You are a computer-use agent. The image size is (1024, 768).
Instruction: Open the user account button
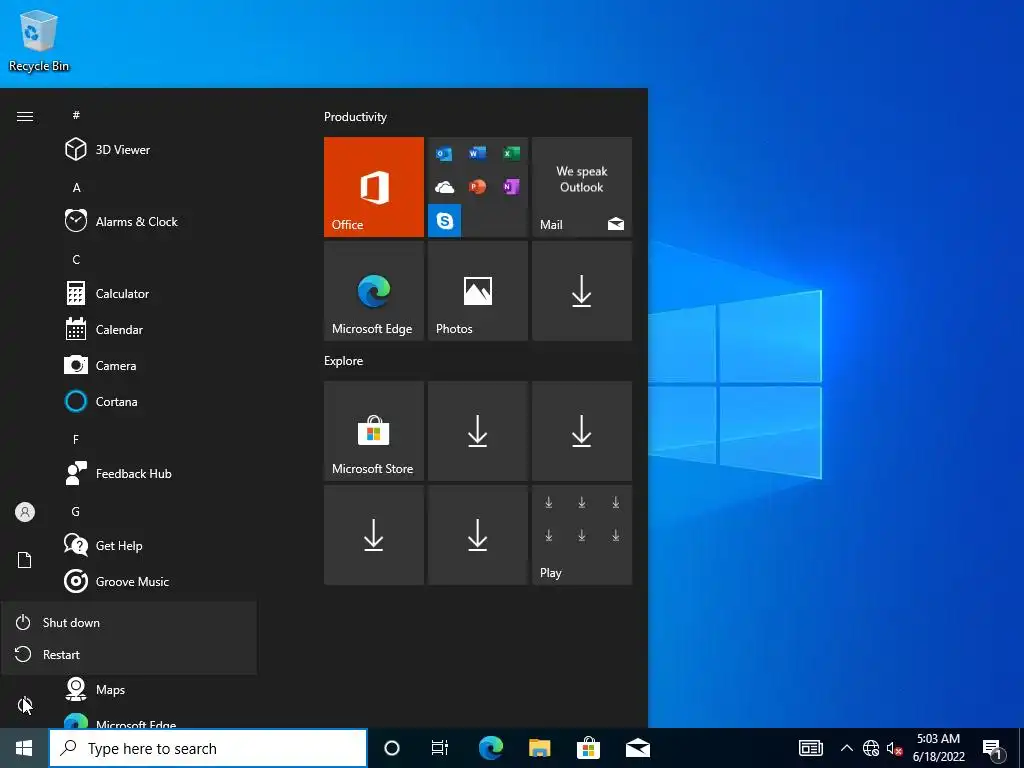25,512
